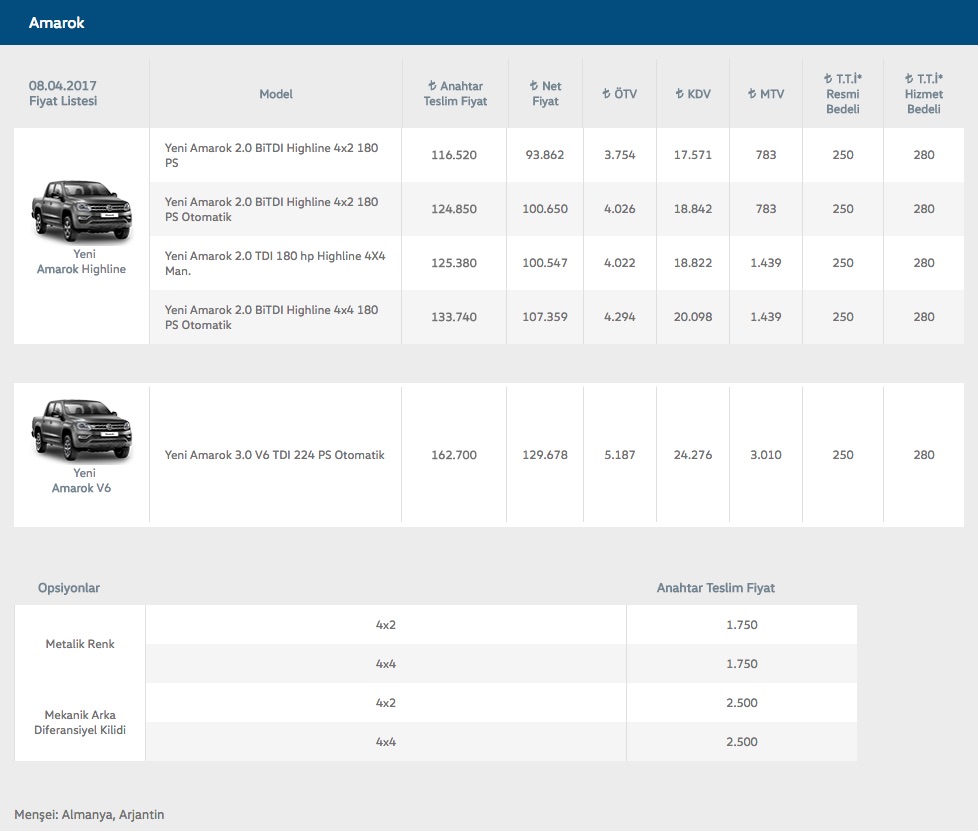The height and width of the screenshot is (831, 978).
Task: Select the 18.842 KDV value
Action: click(693, 209)
